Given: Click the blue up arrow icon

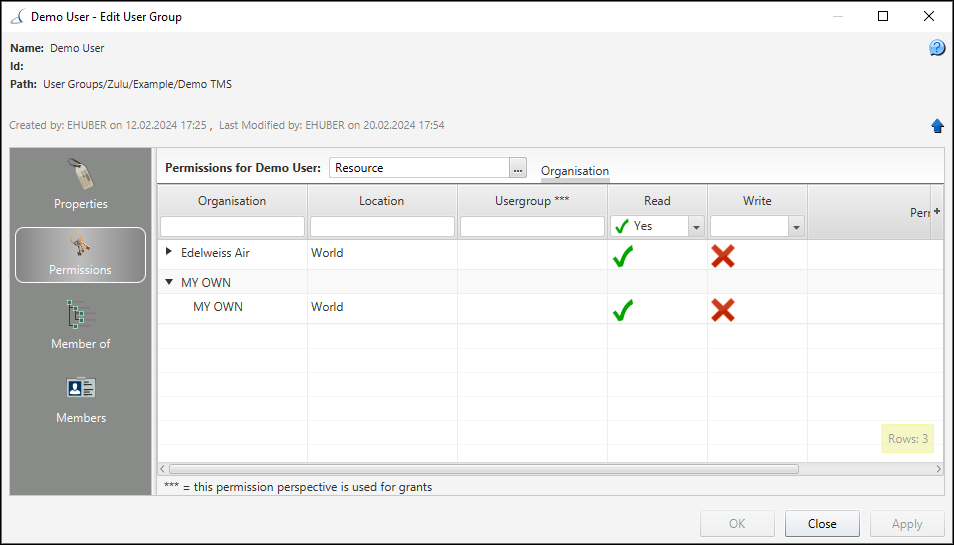Looking at the screenshot, I should (937, 126).
